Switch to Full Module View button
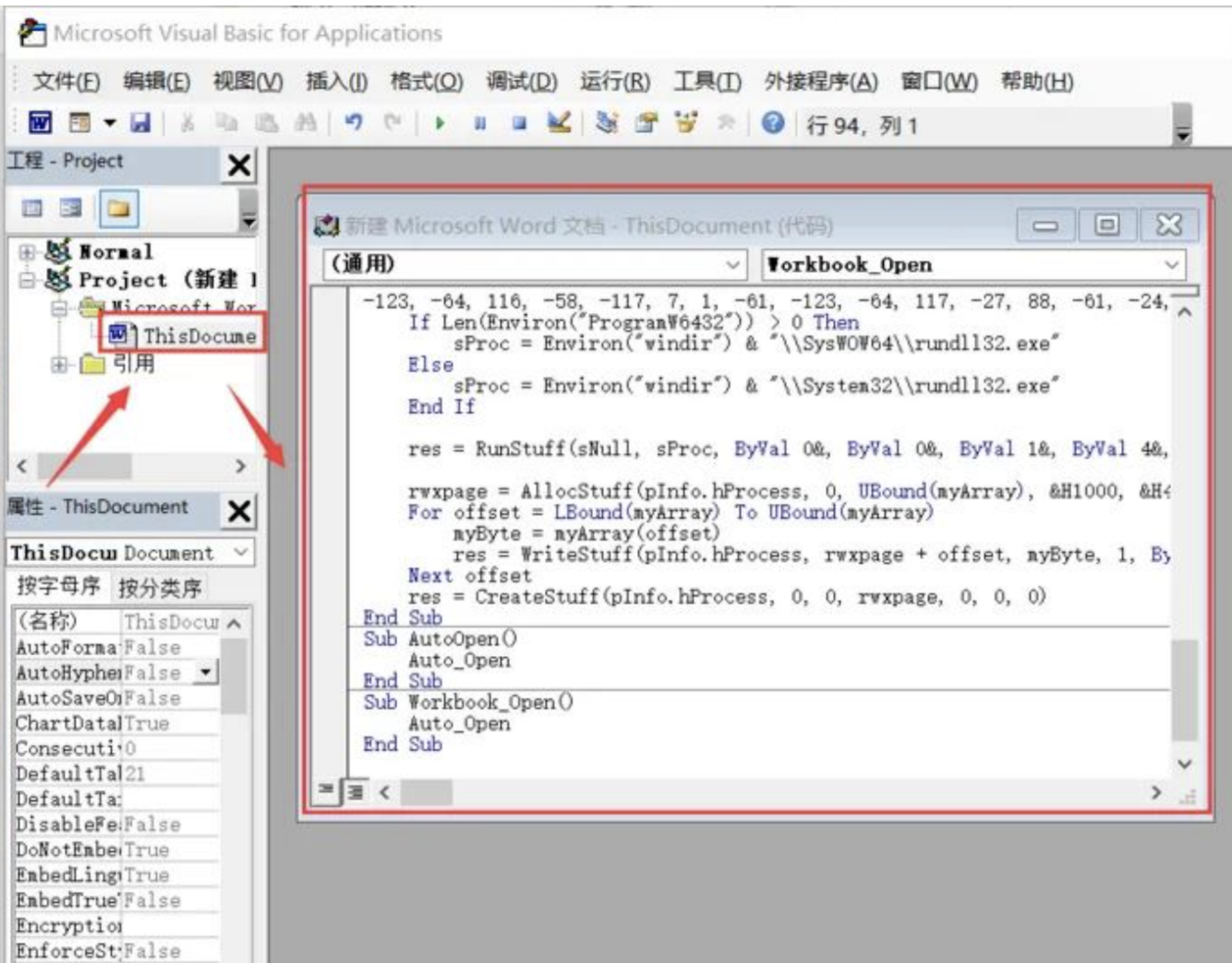Image resolution: width=1232 pixels, height=963 pixels. click(355, 792)
